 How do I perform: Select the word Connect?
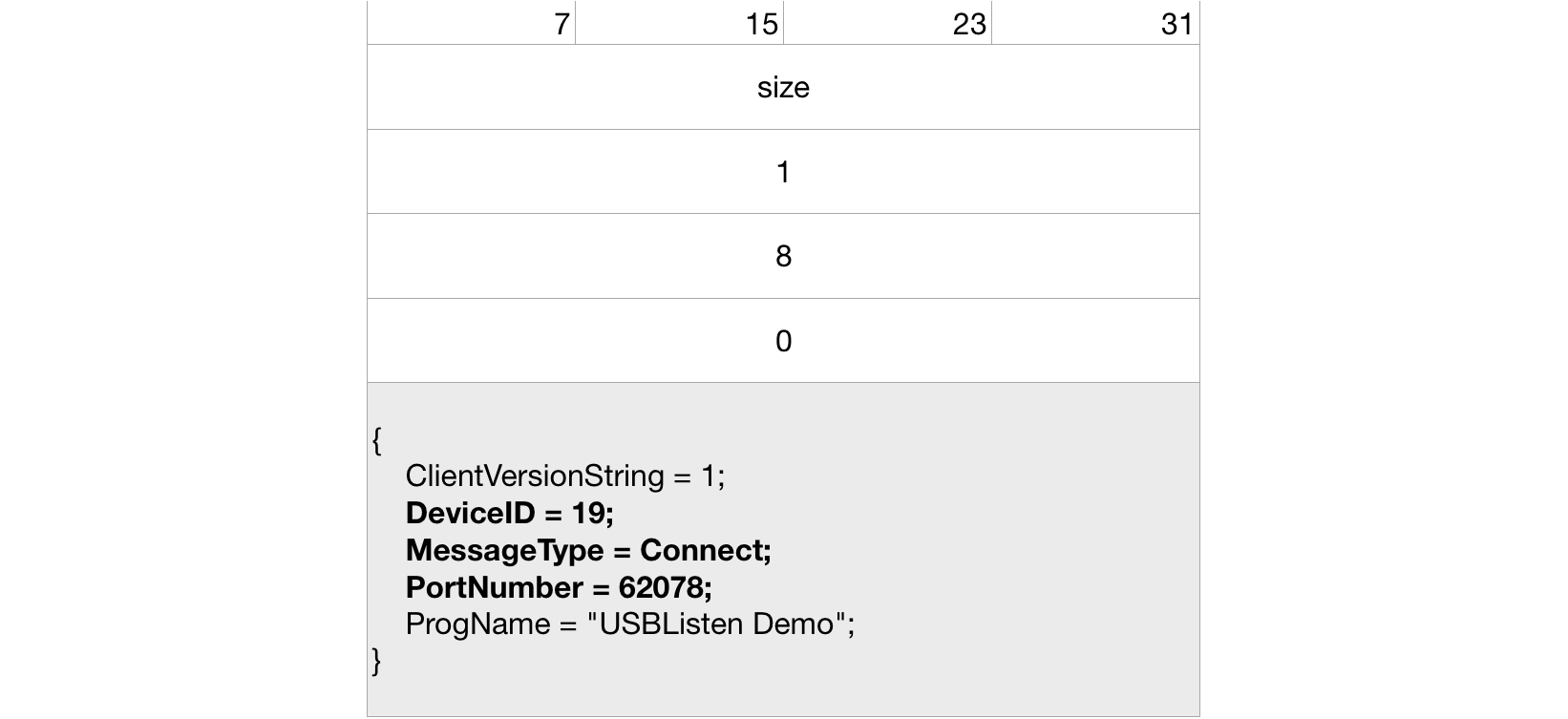pyautogui.click(x=702, y=550)
